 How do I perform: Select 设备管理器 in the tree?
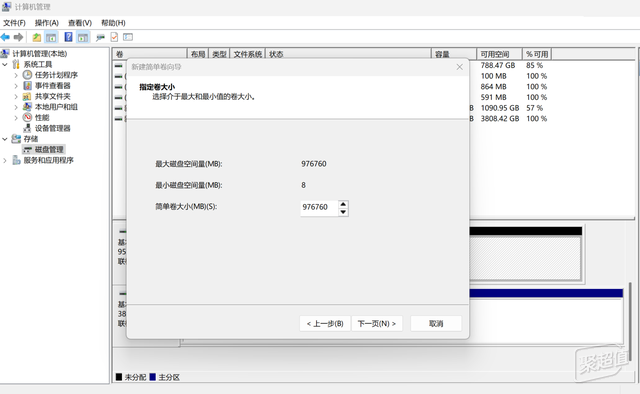tap(52, 128)
